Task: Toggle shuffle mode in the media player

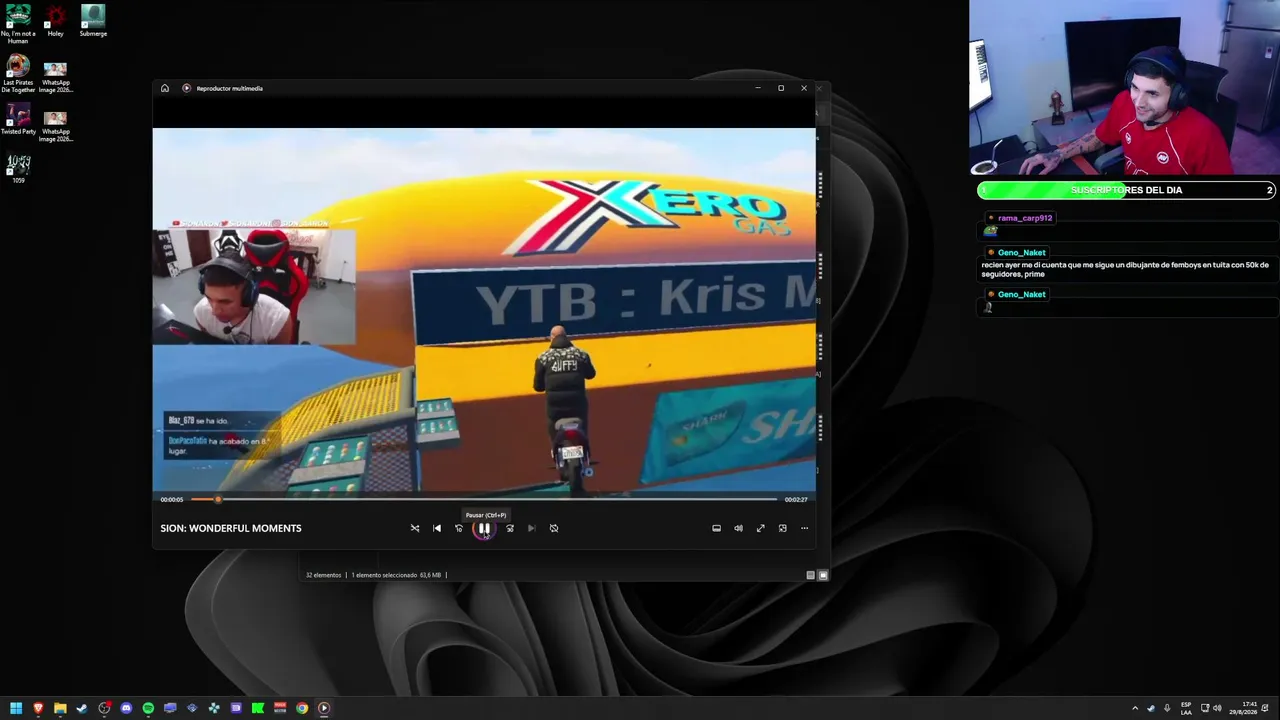Action: pyautogui.click(x=415, y=528)
